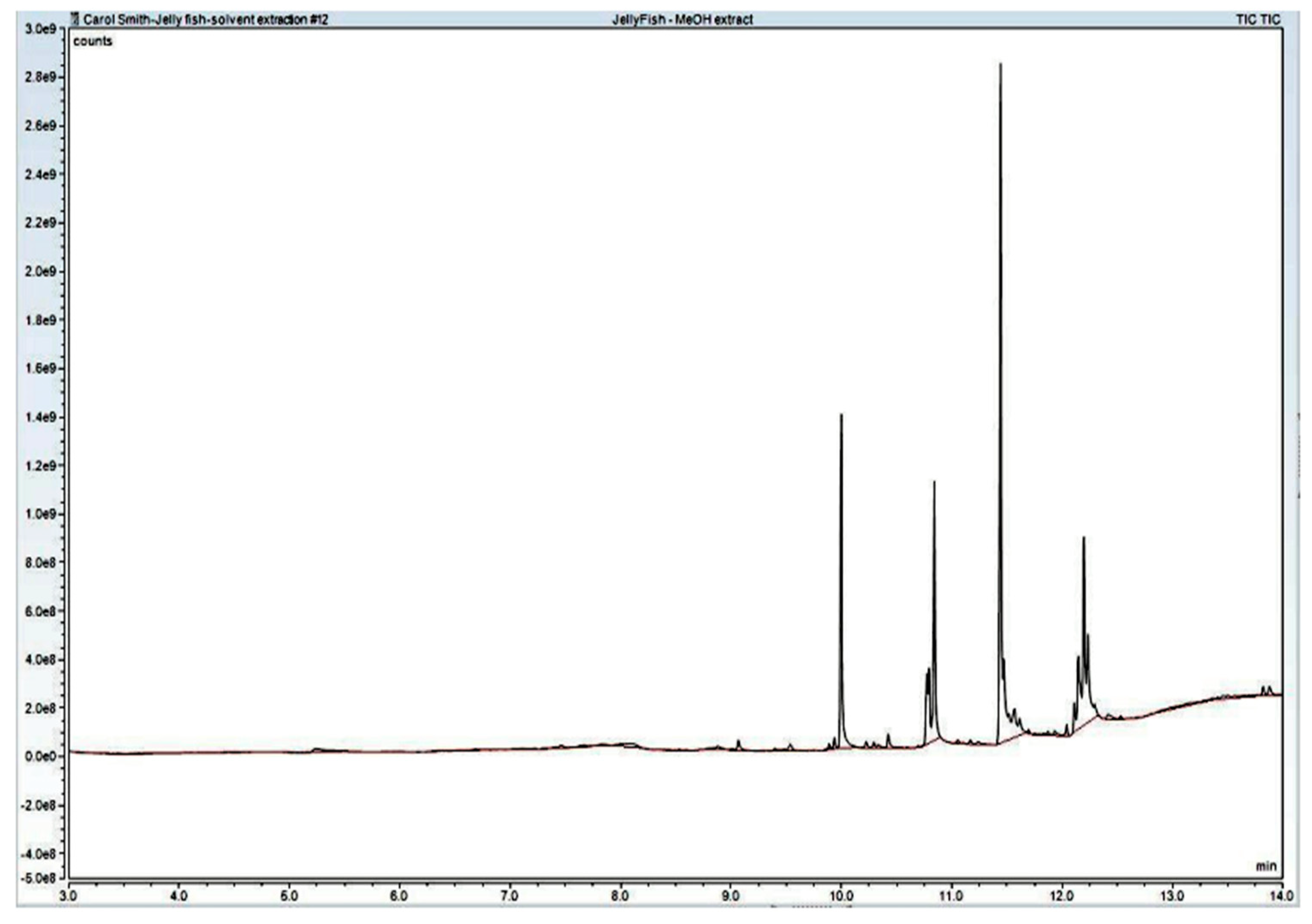
Task: Click the 'JellyFish - MeOH extract' header label
Action: click(x=682, y=20)
